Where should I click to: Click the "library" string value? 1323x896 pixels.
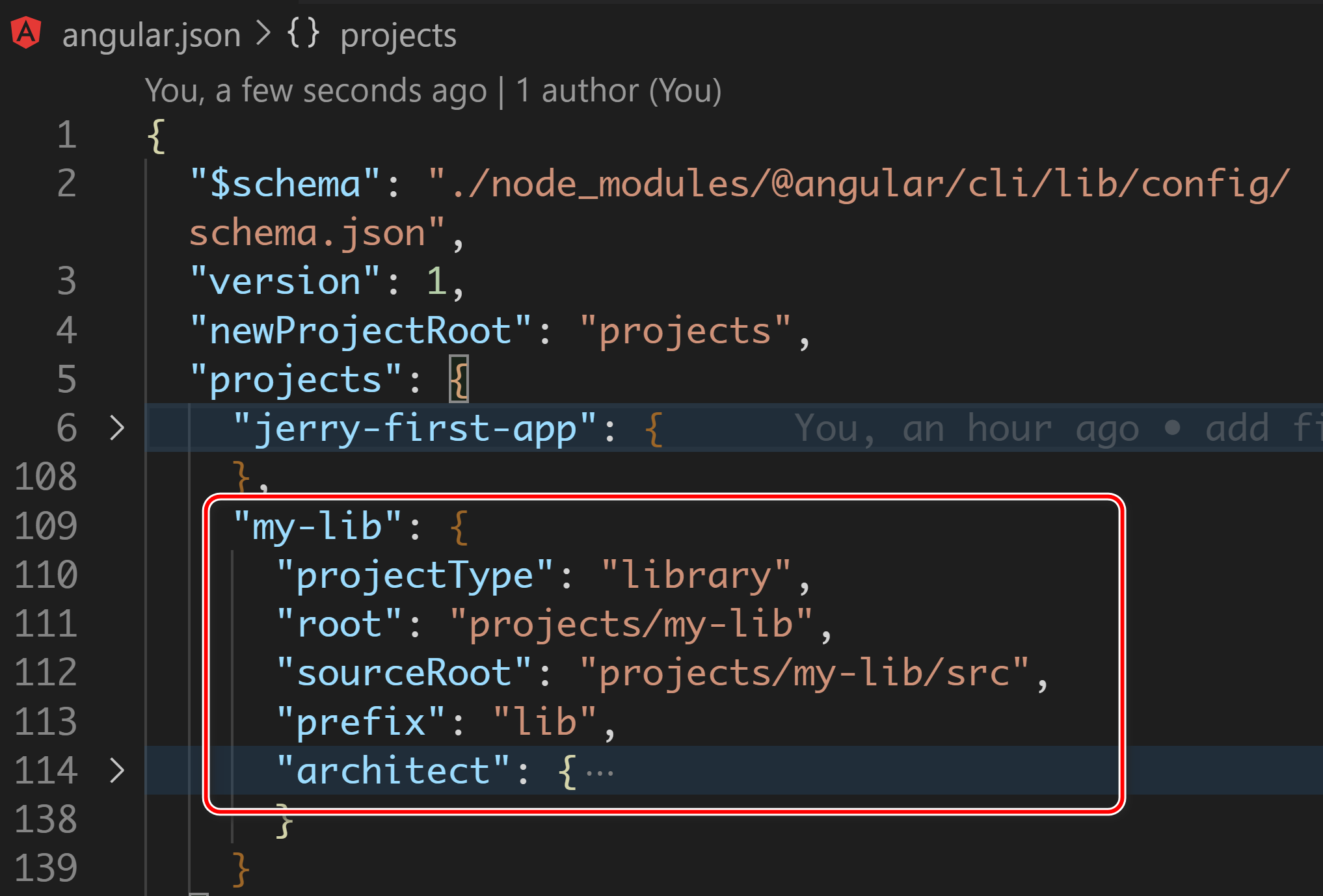tap(696, 575)
